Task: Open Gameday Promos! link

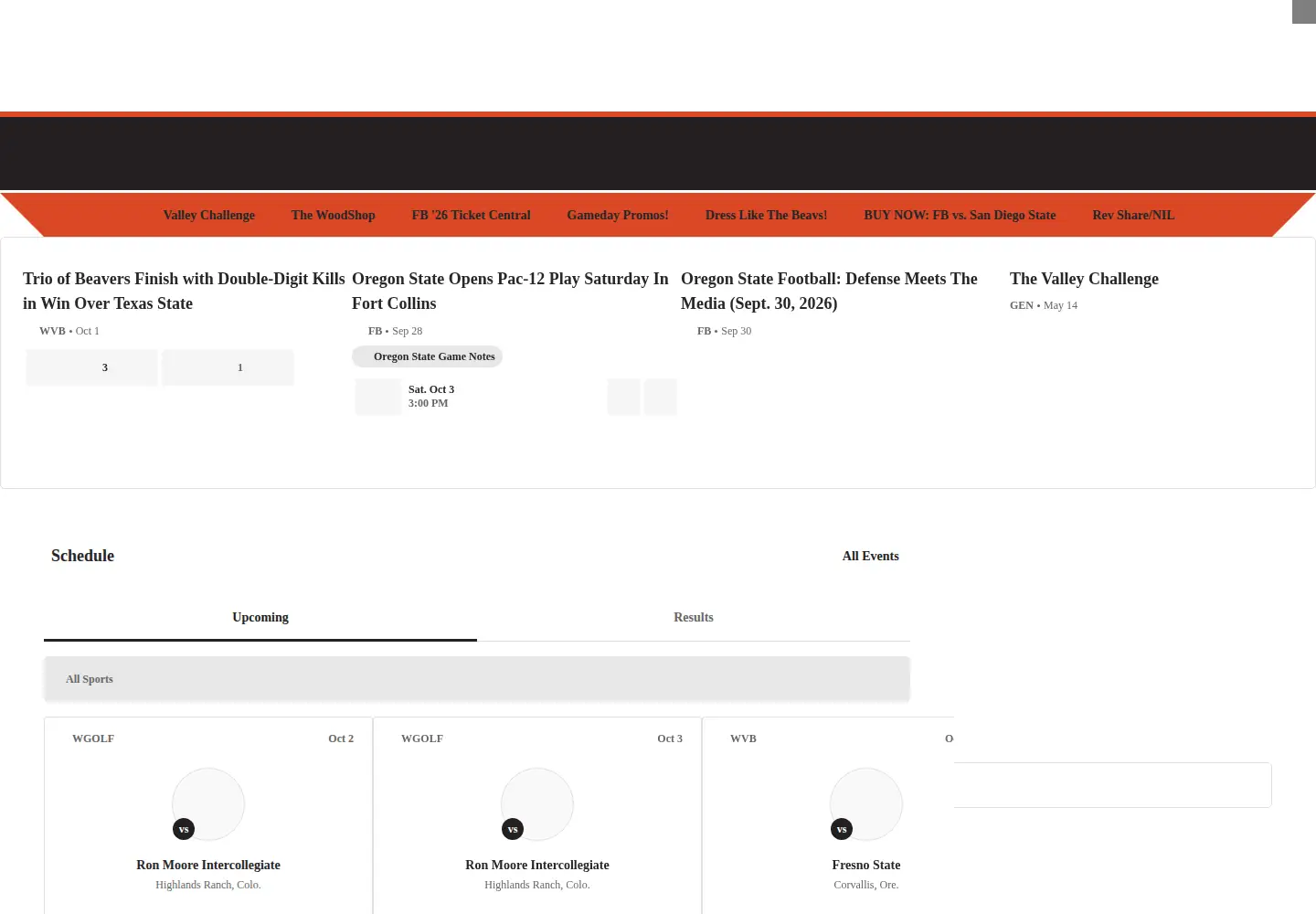Action: tap(618, 216)
